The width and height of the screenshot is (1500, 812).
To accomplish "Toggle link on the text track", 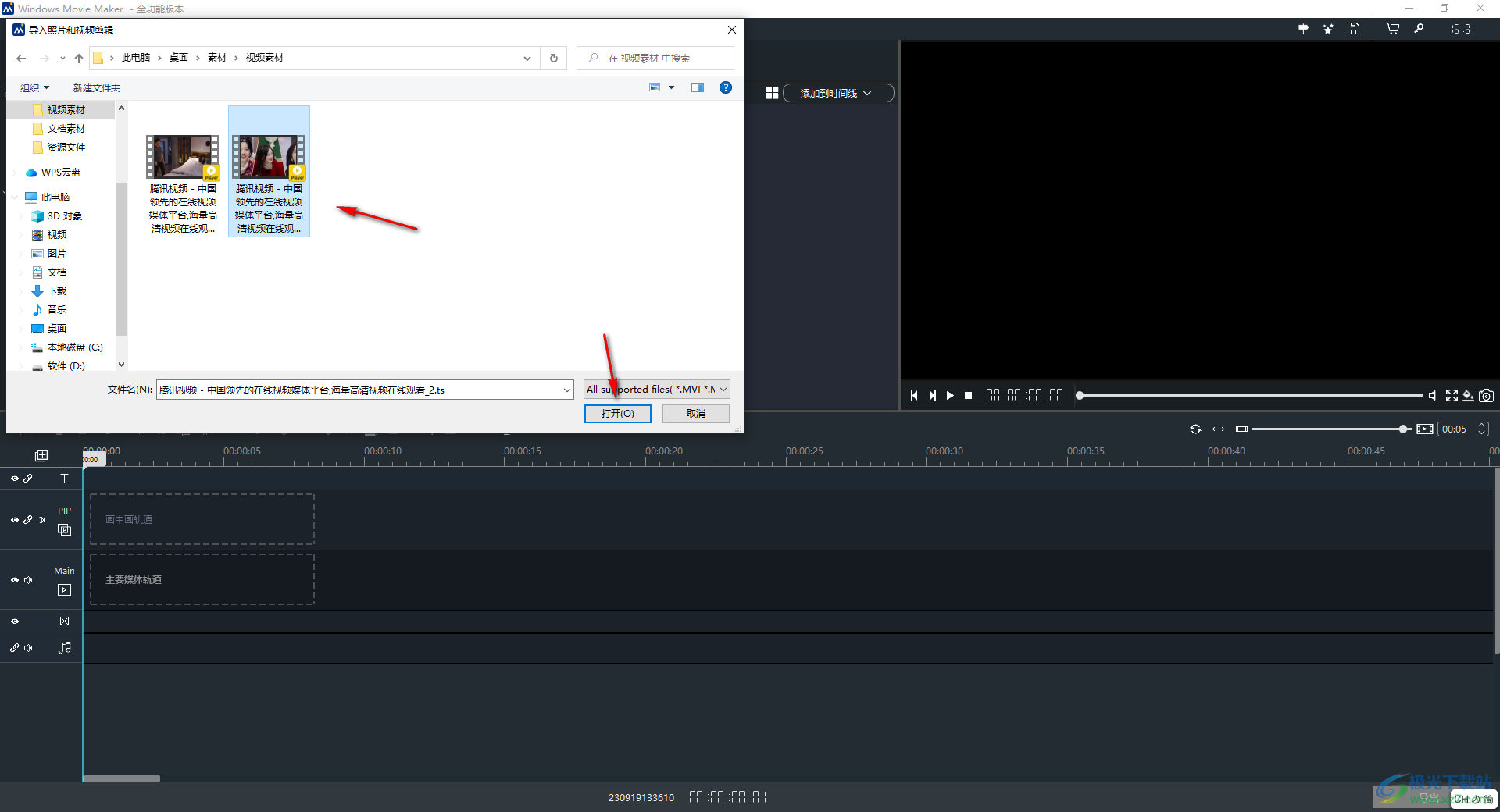I will pos(28,479).
